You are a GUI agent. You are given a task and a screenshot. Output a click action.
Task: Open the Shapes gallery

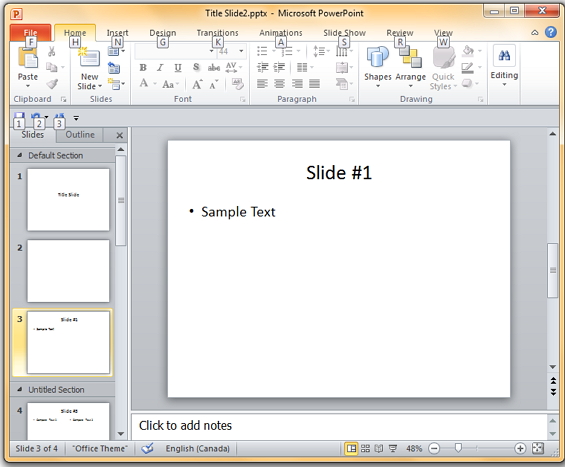[377, 67]
